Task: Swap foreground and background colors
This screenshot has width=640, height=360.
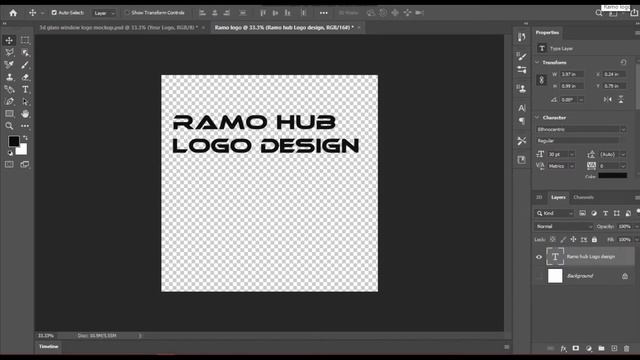Action: click(x=26, y=138)
